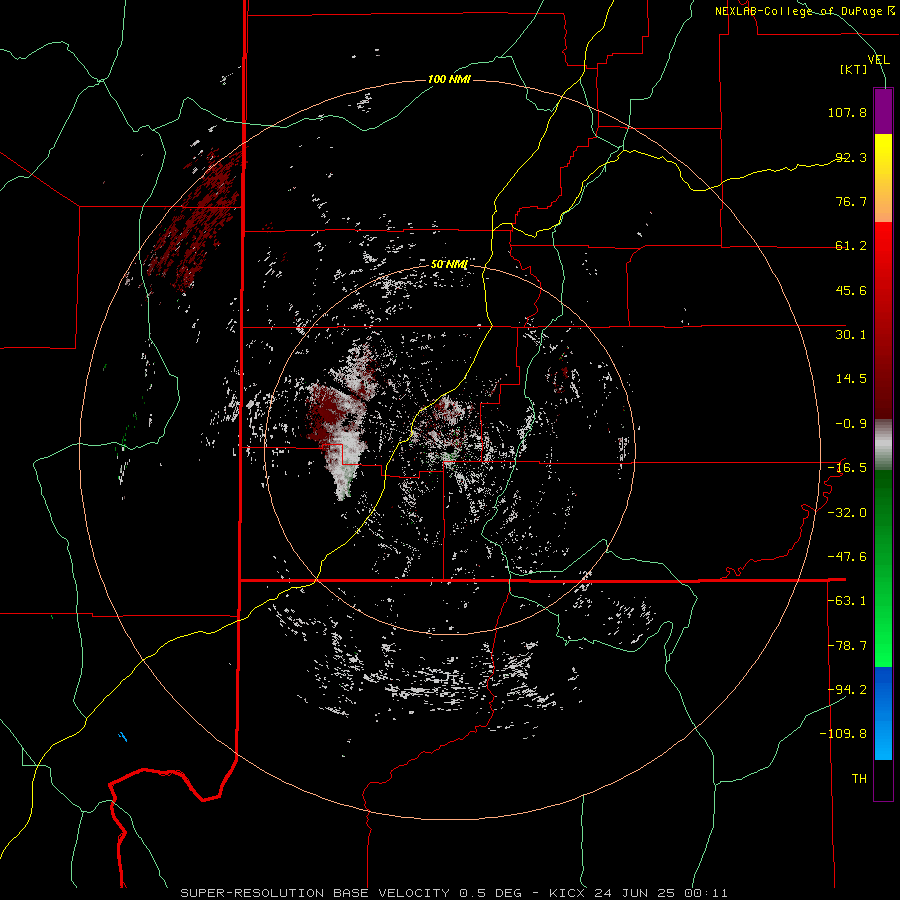Image resolution: width=900 pixels, height=900 pixels.
Task: Click the [KT] units label
Action: [x=854, y=69]
